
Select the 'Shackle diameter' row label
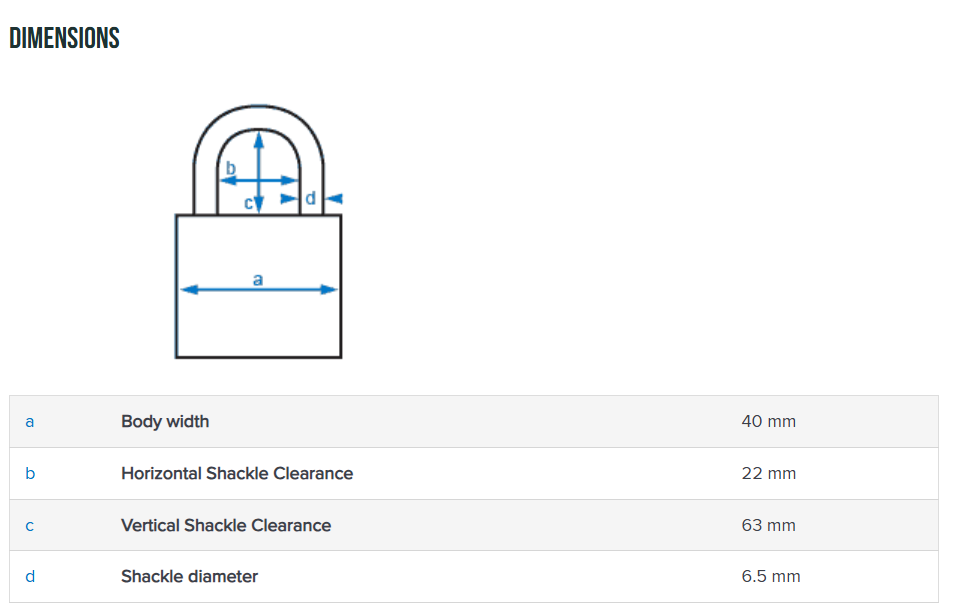(x=189, y=577)
